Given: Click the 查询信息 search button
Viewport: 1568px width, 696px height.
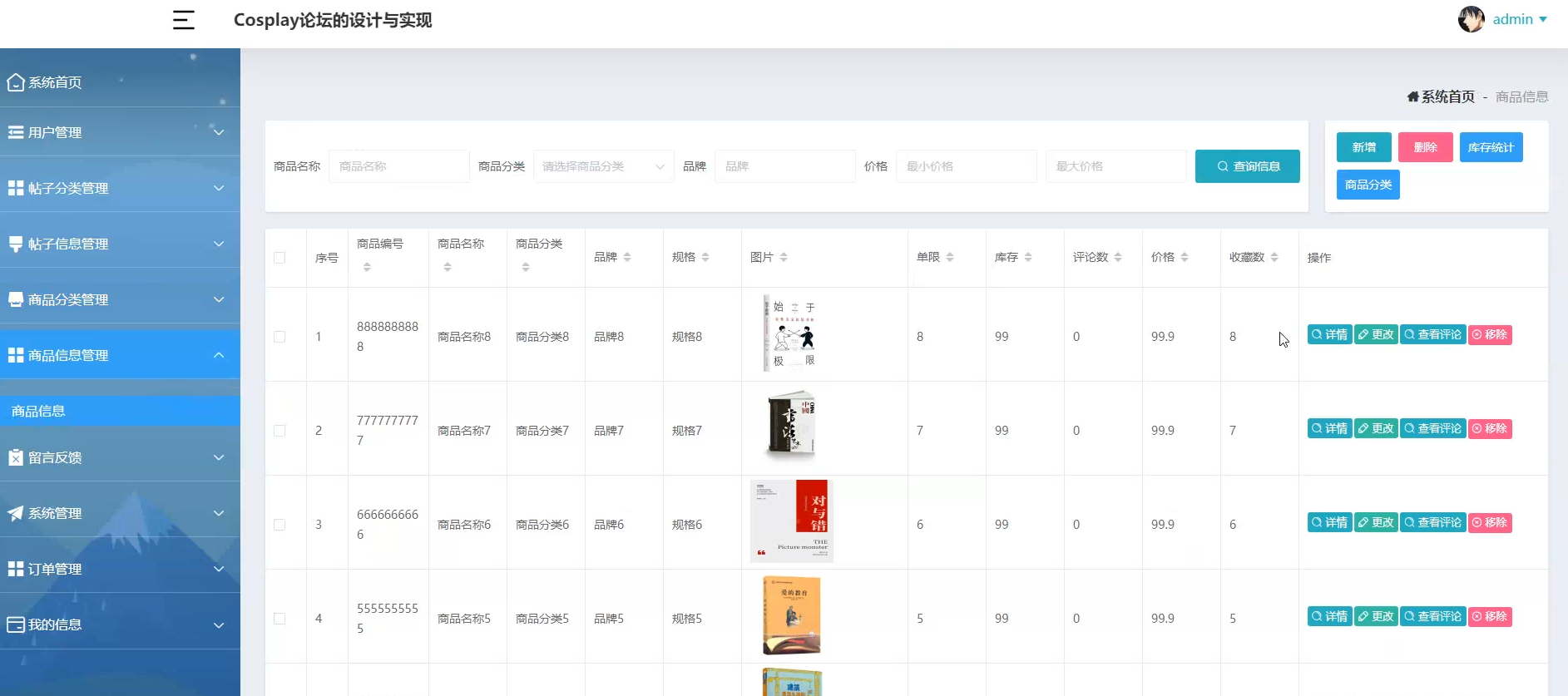Looking at the screenshot, I should coord(1247,166).
